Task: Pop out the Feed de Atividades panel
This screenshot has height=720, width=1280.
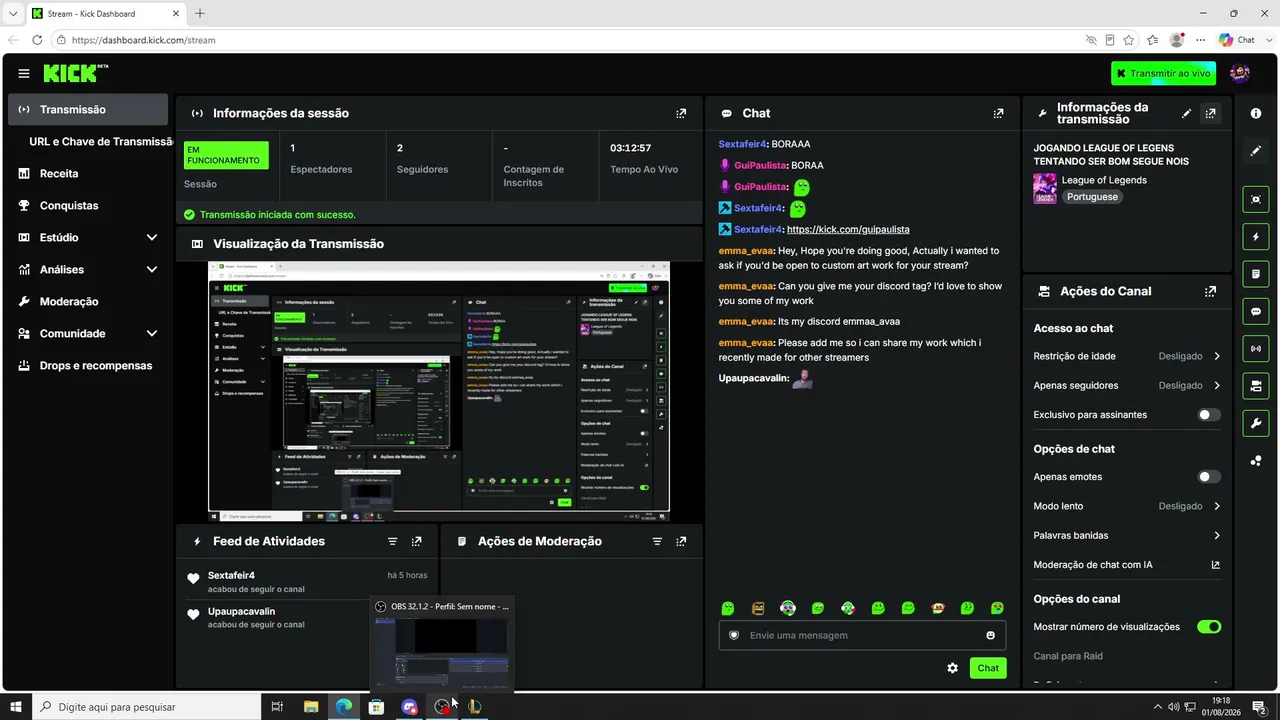Action: pos(417,541)
